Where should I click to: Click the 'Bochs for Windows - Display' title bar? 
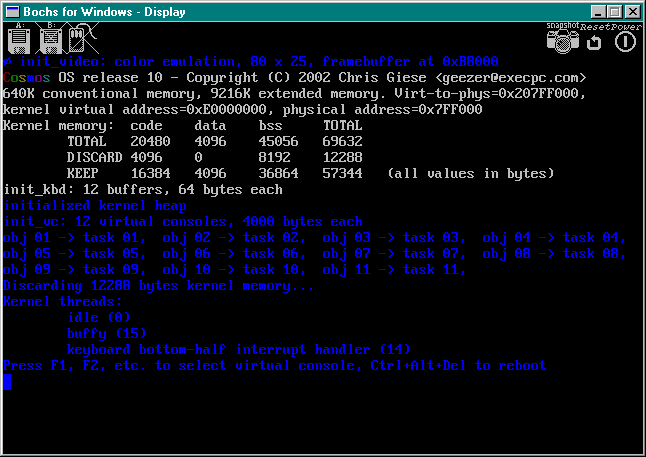[300, 11]
